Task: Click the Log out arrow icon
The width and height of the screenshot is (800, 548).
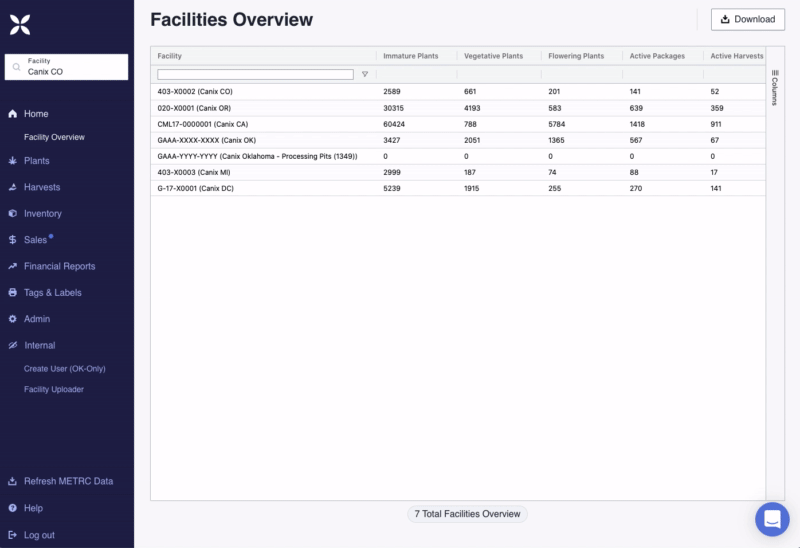Action: [x=13, y=535]
